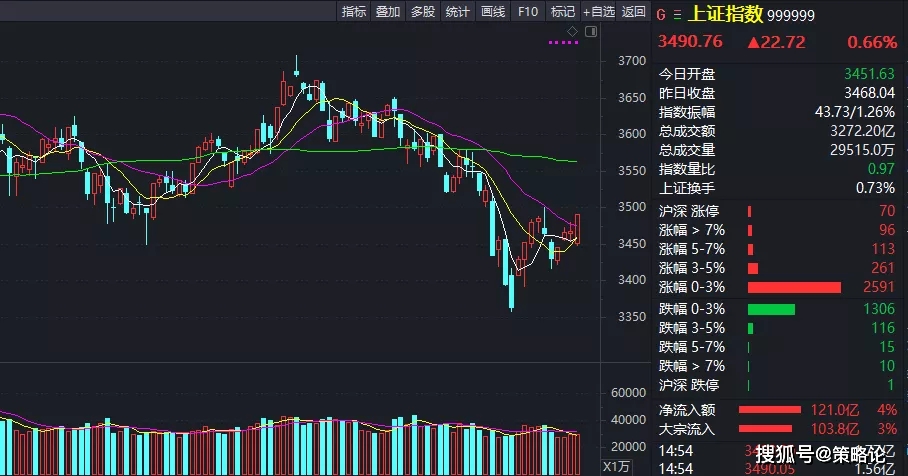Viewport: 908px width, 476px height.
Task: Open the 指标 indicators menu
Action: pos(354,12)
